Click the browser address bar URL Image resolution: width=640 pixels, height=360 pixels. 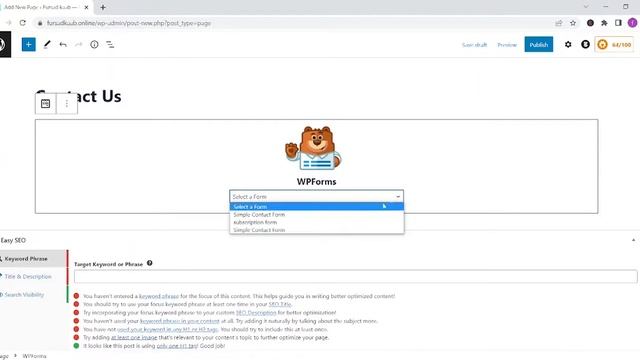tap(129, 23)
